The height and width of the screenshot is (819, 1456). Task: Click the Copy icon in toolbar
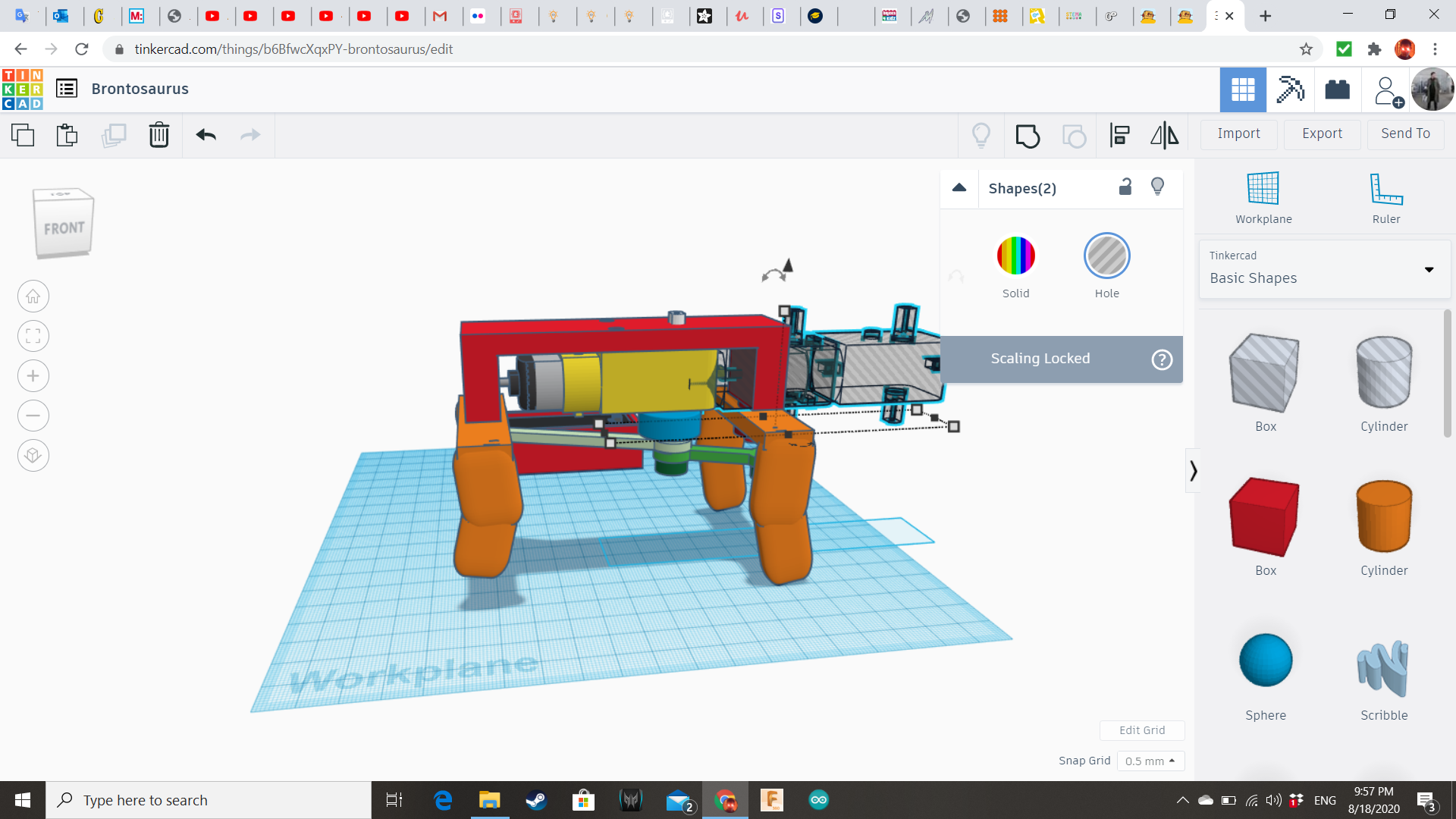[23, 135]
